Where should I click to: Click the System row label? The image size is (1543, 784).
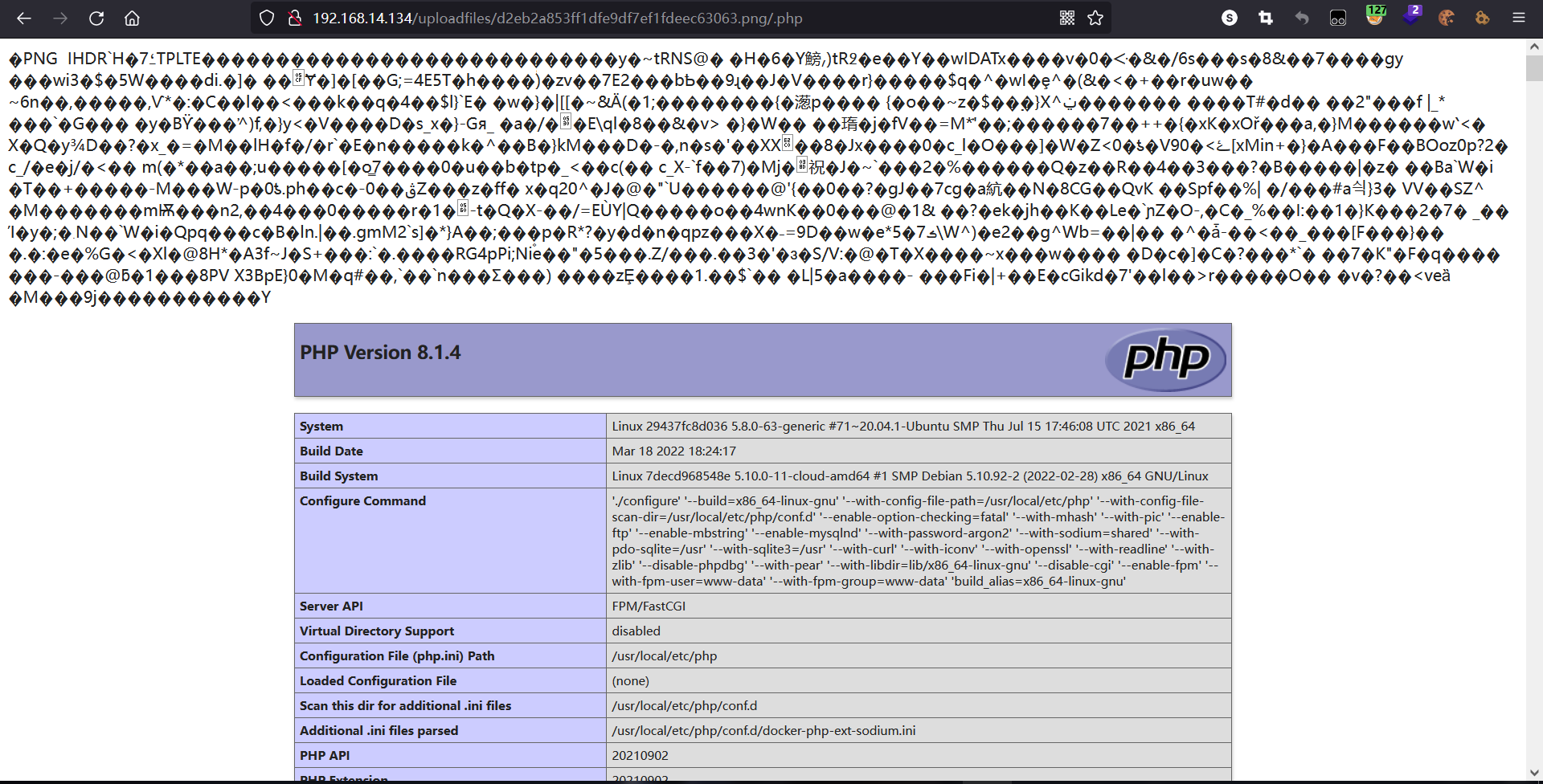click(x=321, y=426)
